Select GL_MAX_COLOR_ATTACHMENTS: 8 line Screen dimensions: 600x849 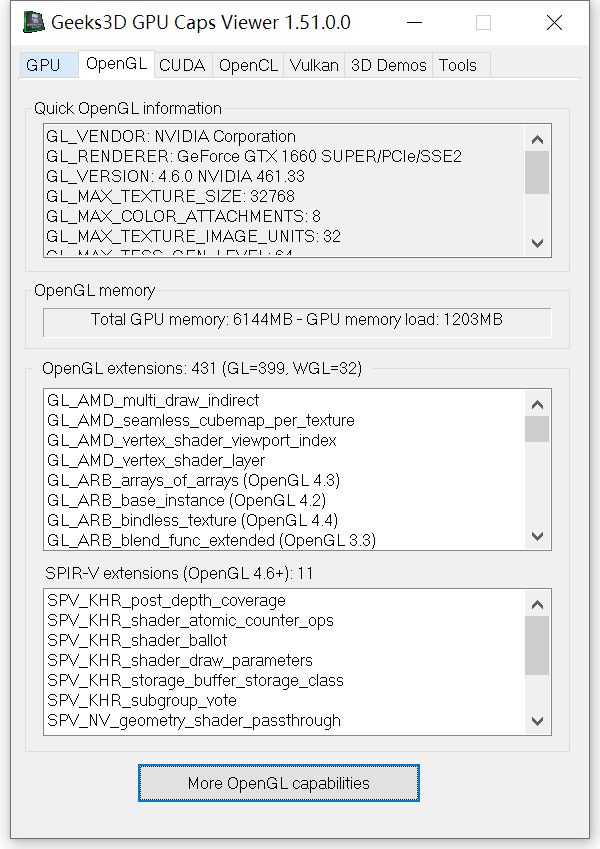pyautogui.click(x=184, y=217)
